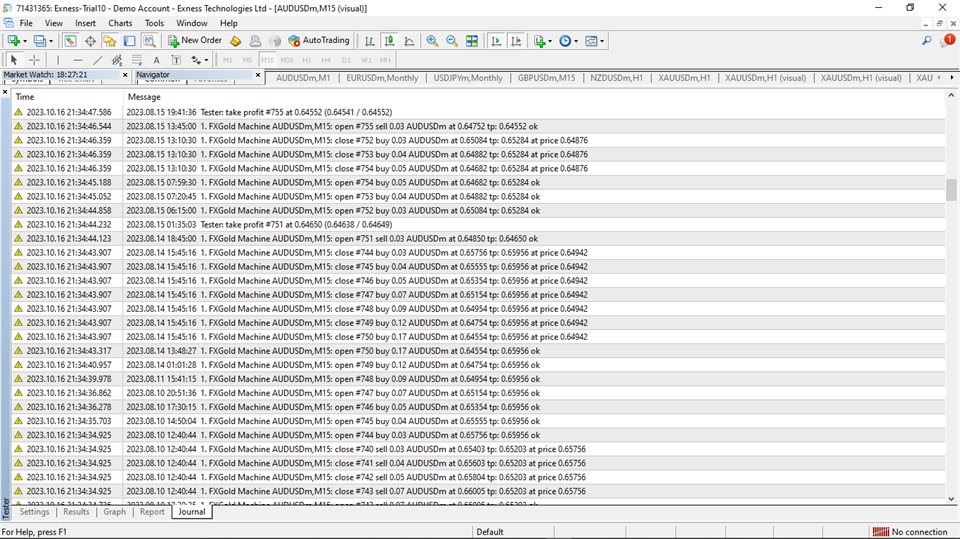Open the Arrows objects dropdown
960x539 pixels.
(199, 60)
